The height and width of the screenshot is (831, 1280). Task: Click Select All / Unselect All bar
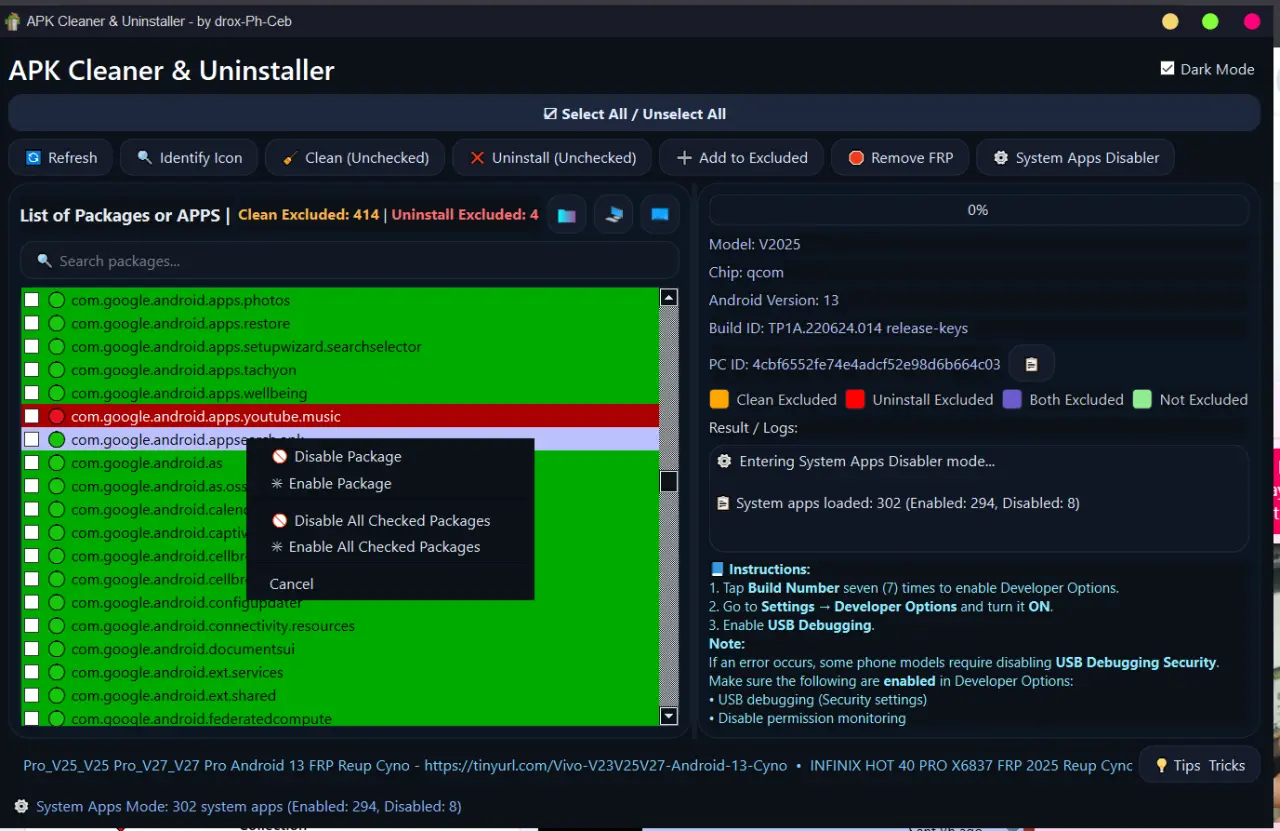click(x=634, y=113)
